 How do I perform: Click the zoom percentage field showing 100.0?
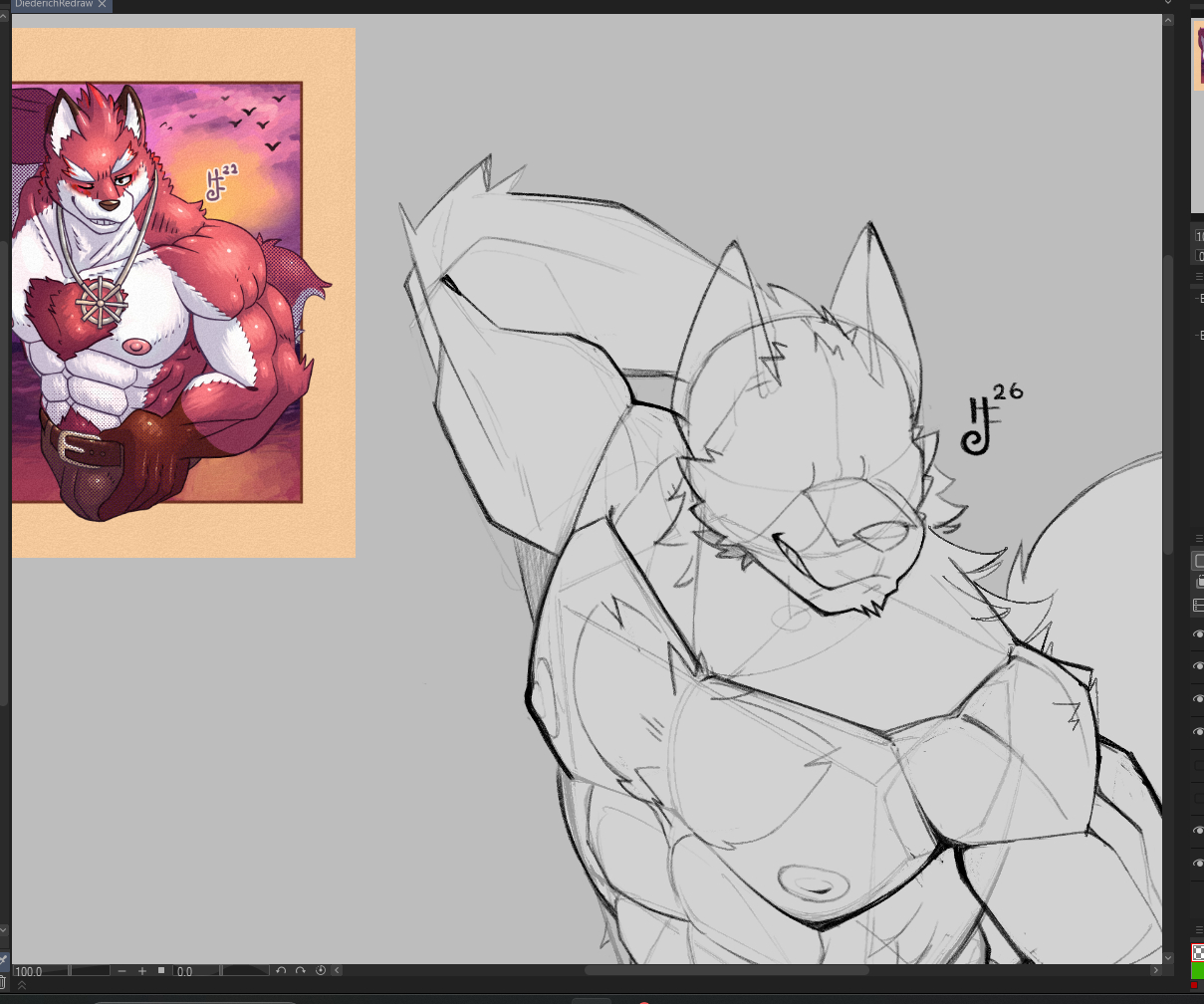pyautogui.click(x=40, y=971)
